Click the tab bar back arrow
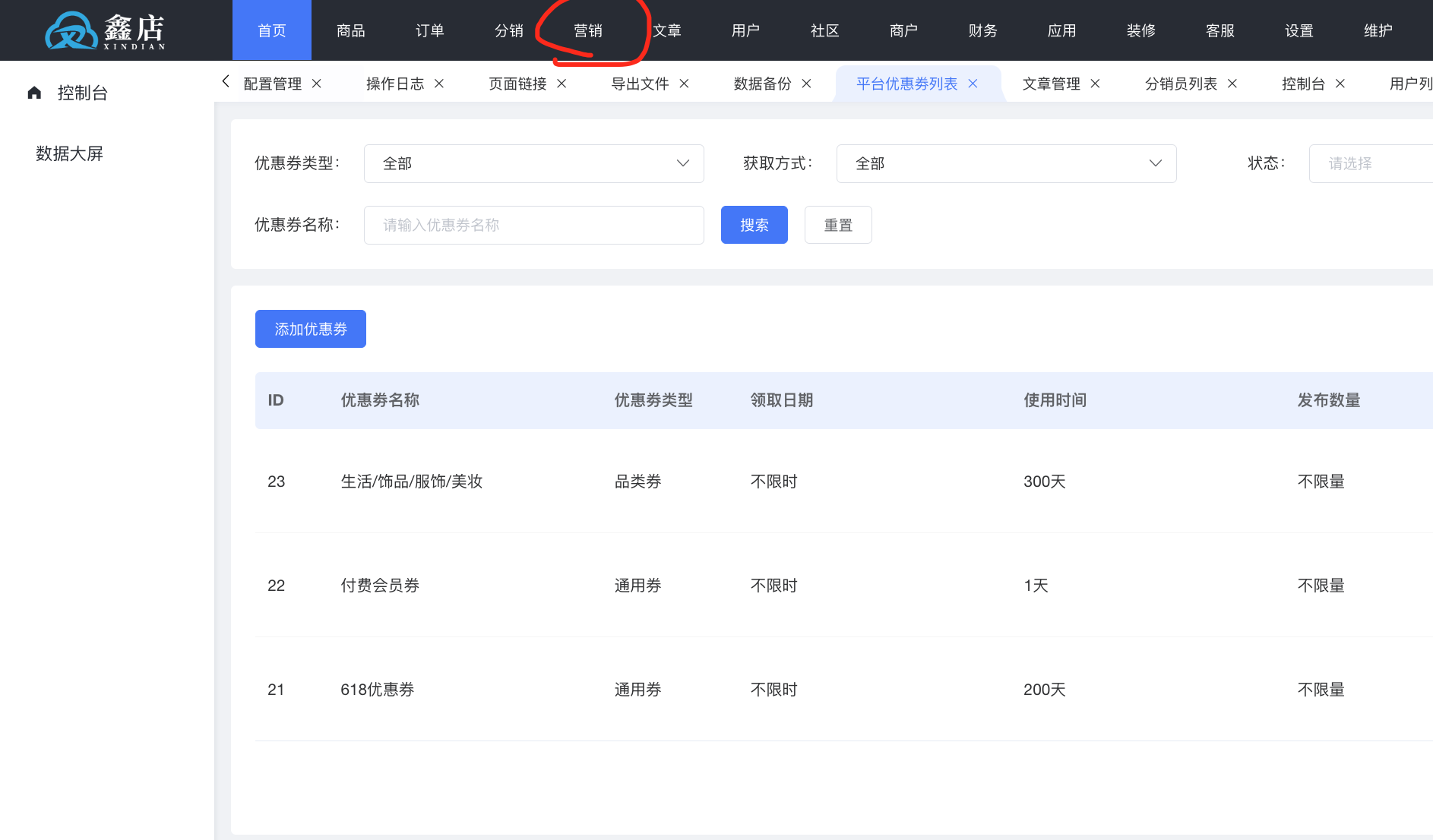 (226, 81)
